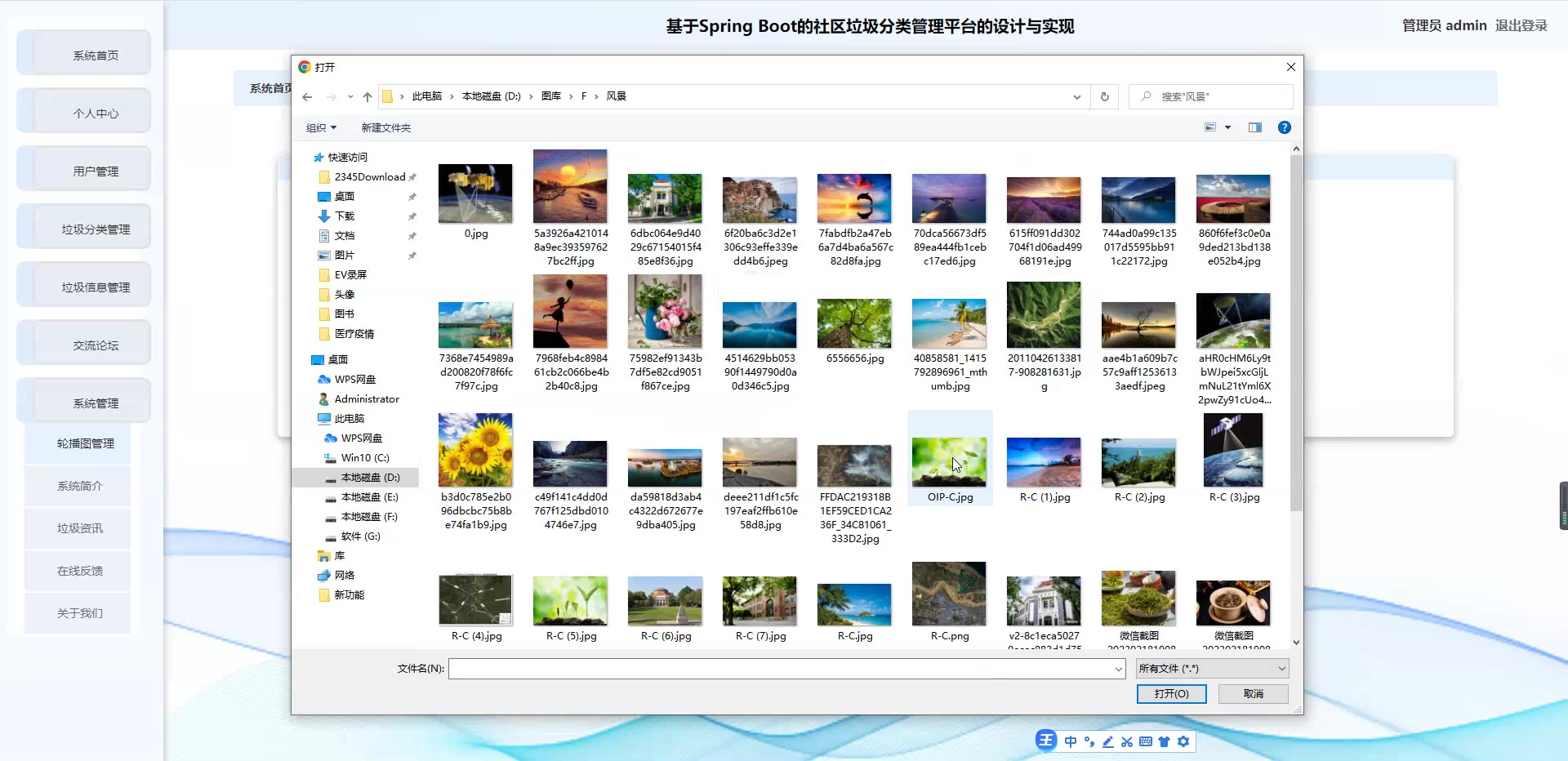Click the IME scissors screenshot icon

click(x=1127, y=741)
